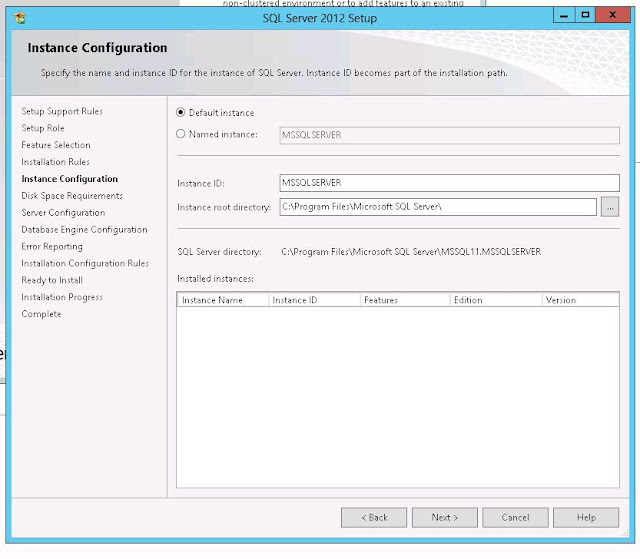Select Error Reporting step in sidebar
Image resolution: width=640 pixels, height=559 pixels.
52,246
